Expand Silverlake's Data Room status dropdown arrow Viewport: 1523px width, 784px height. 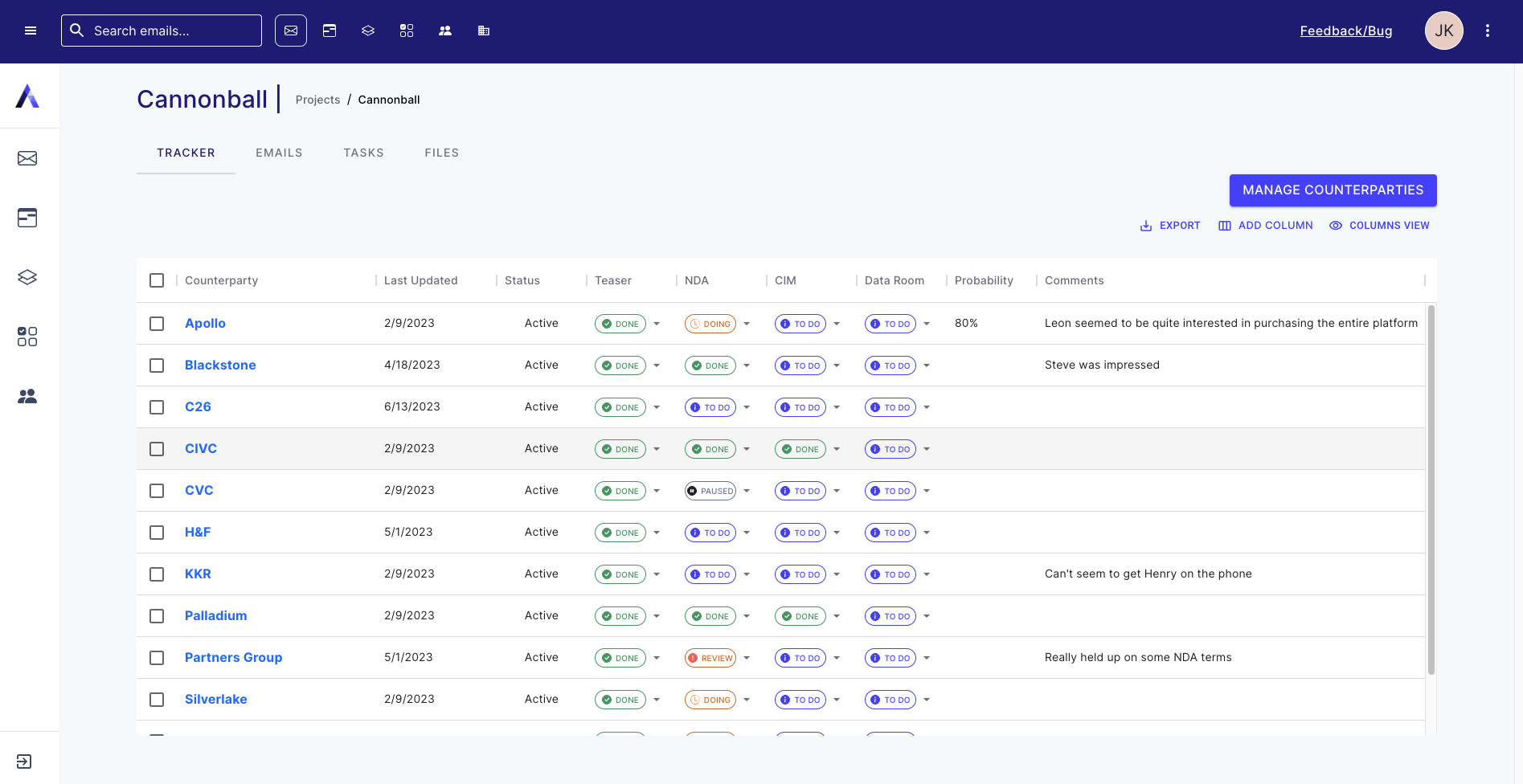click(x=927, y=700)
